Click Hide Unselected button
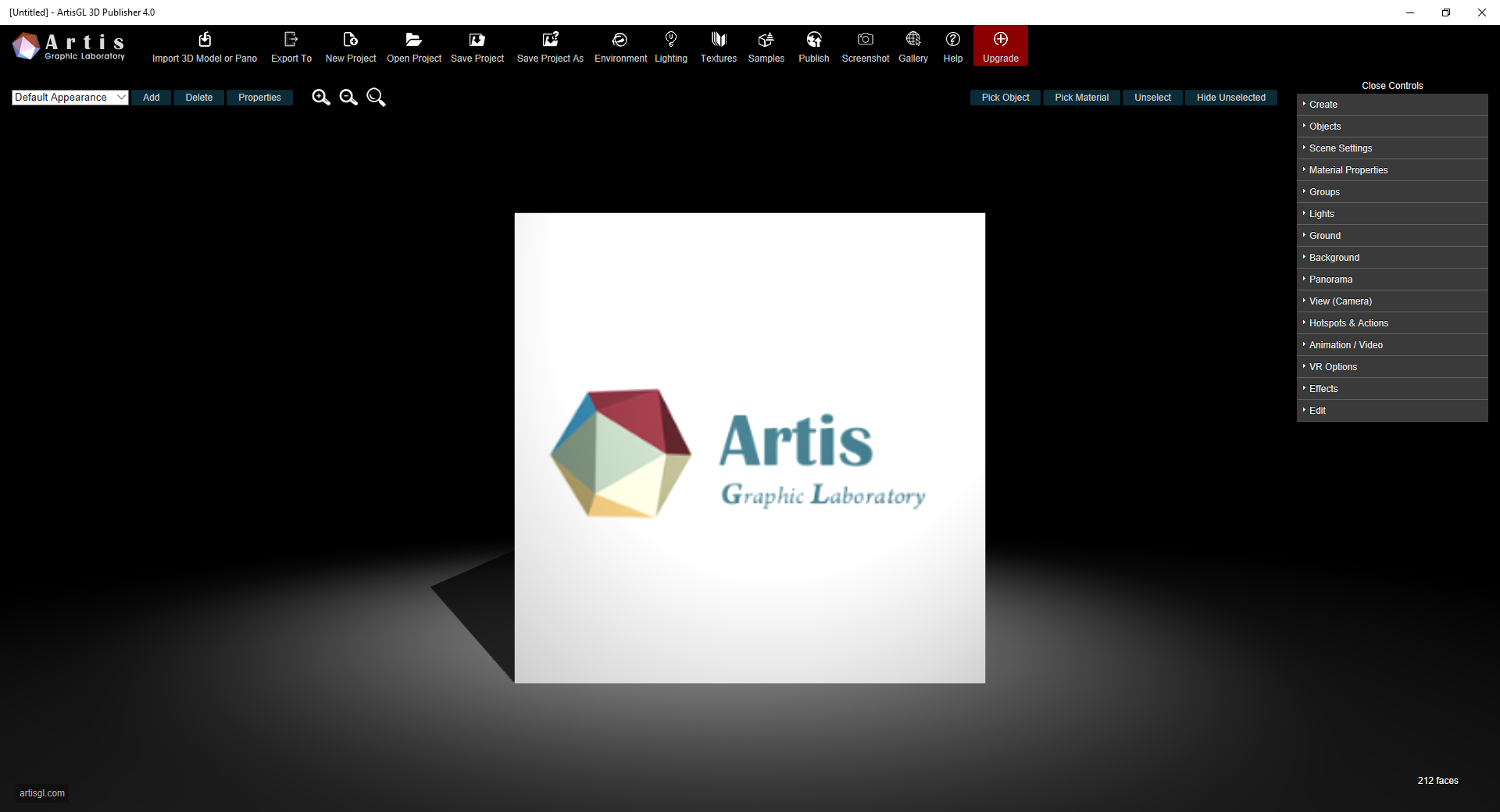This screenshot has height=812, width=1500. click(1230, 98)
